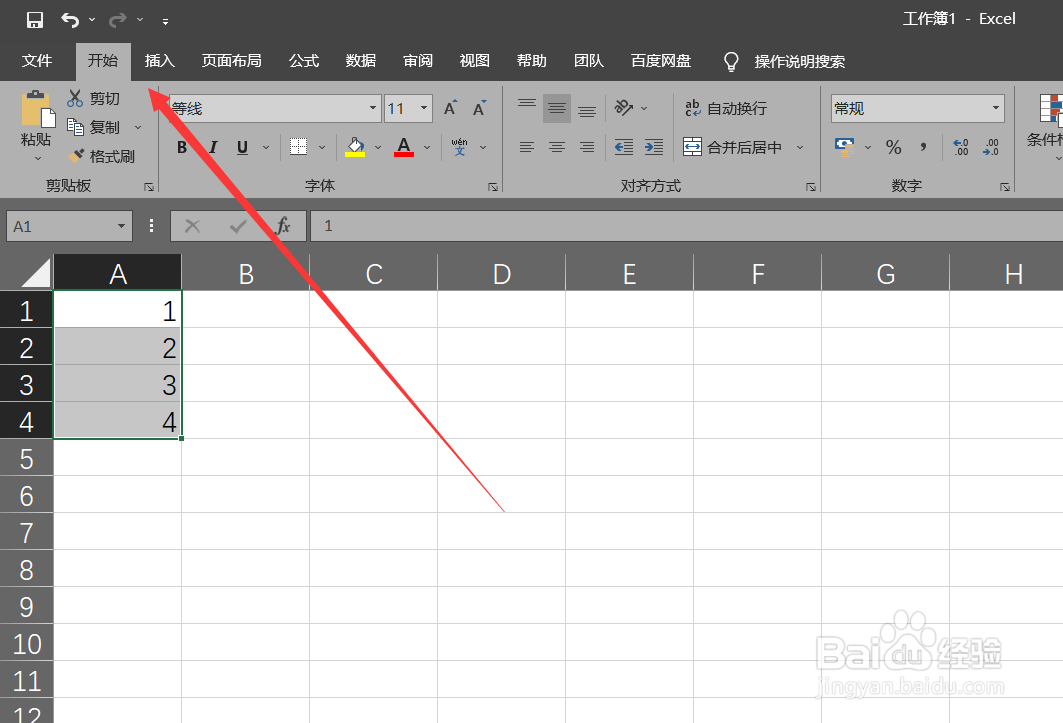1063x723 pixels.
Task: Click the Name Box showing A1
Action: [69, 226]
